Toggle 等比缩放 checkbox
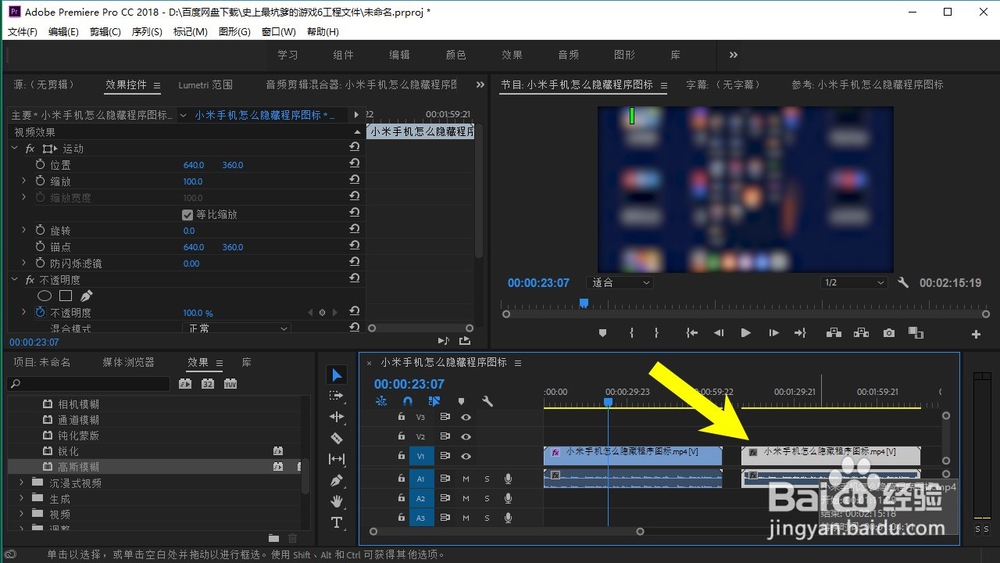The width and height of the screenshot is (1000, 563). coord(188,215)
